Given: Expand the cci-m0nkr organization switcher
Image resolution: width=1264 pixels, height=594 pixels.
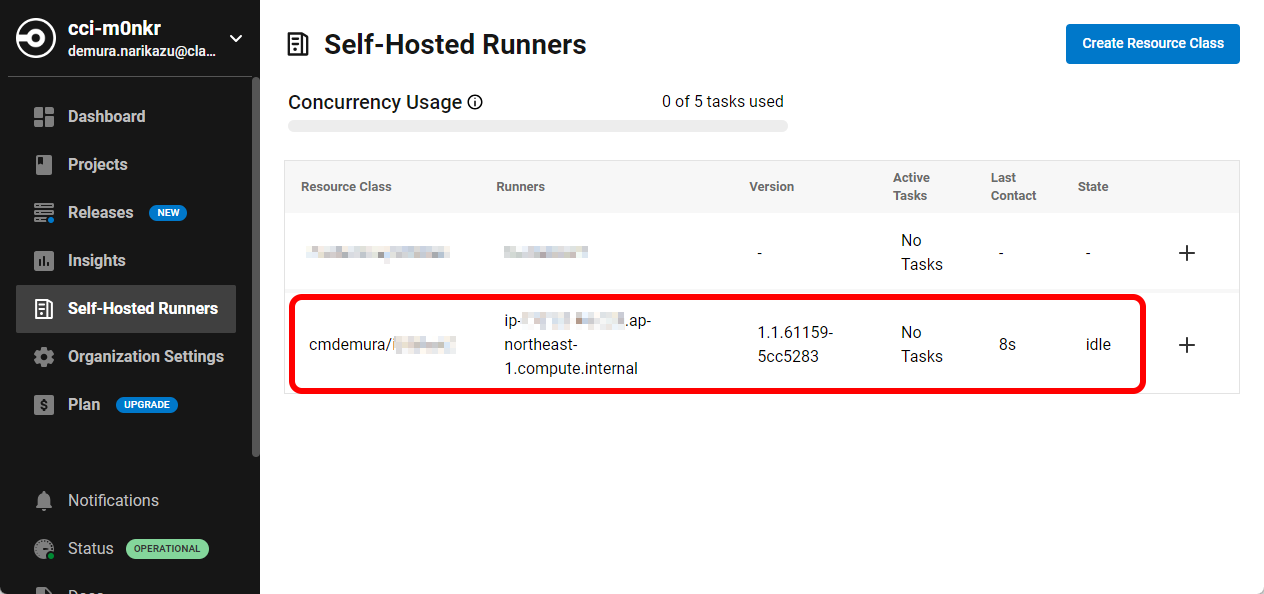Looking at the screenshot, I should 236,38.
